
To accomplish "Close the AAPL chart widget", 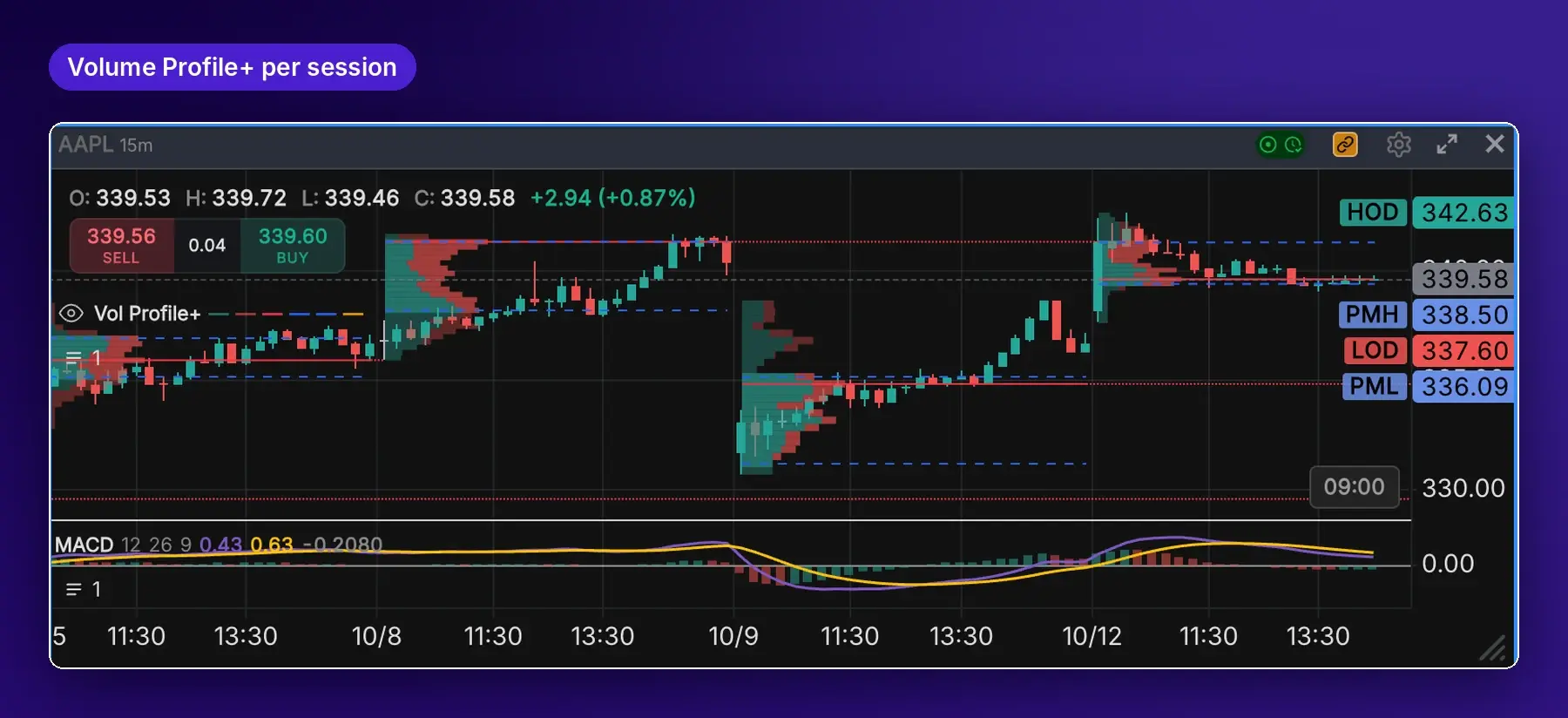I will point(1495,144).
